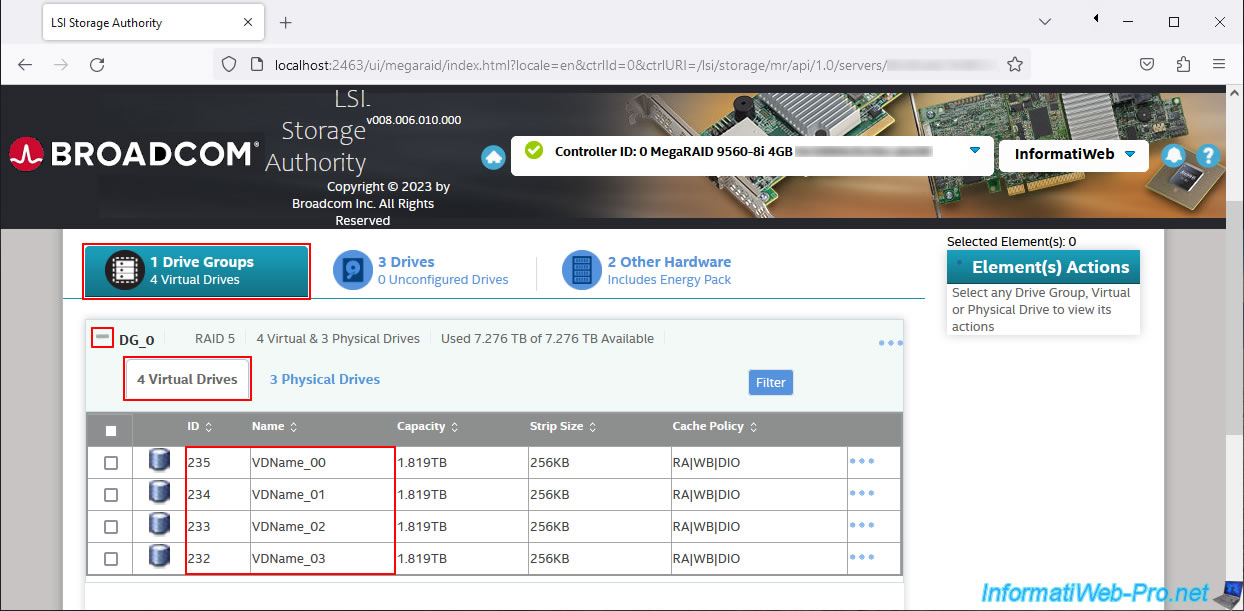Screen dimensions: 1244x611
Task: Open the Controller ID dropdown arrow
Action: pos(975,150)
